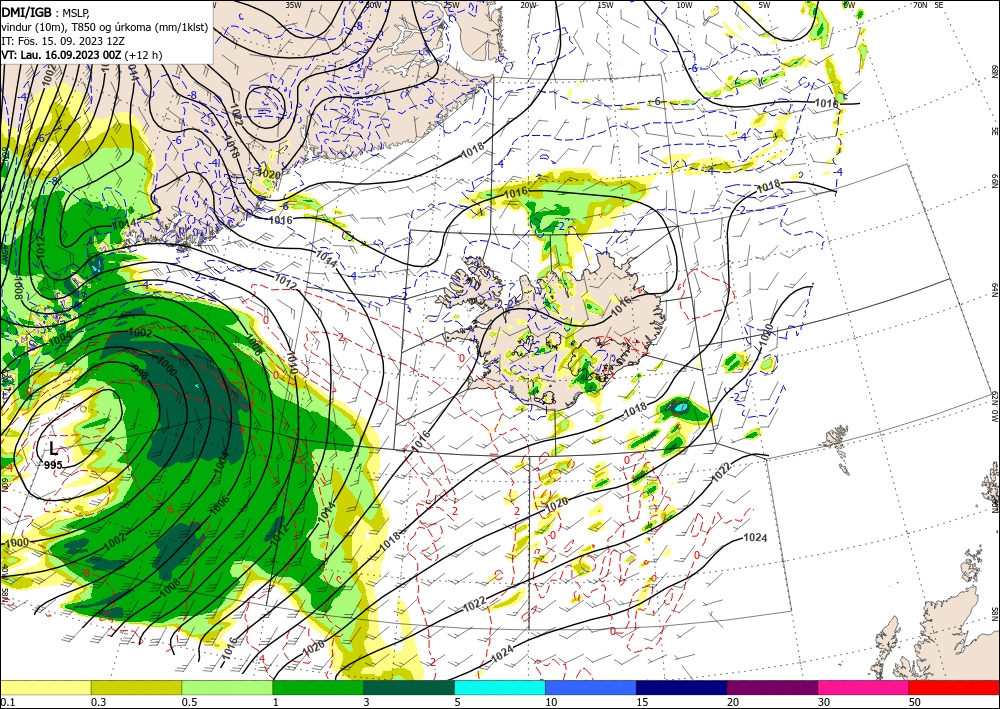Screen dimensions: 1000x709
Task: Click the 'L' low pressure marker
Action: 53,449
